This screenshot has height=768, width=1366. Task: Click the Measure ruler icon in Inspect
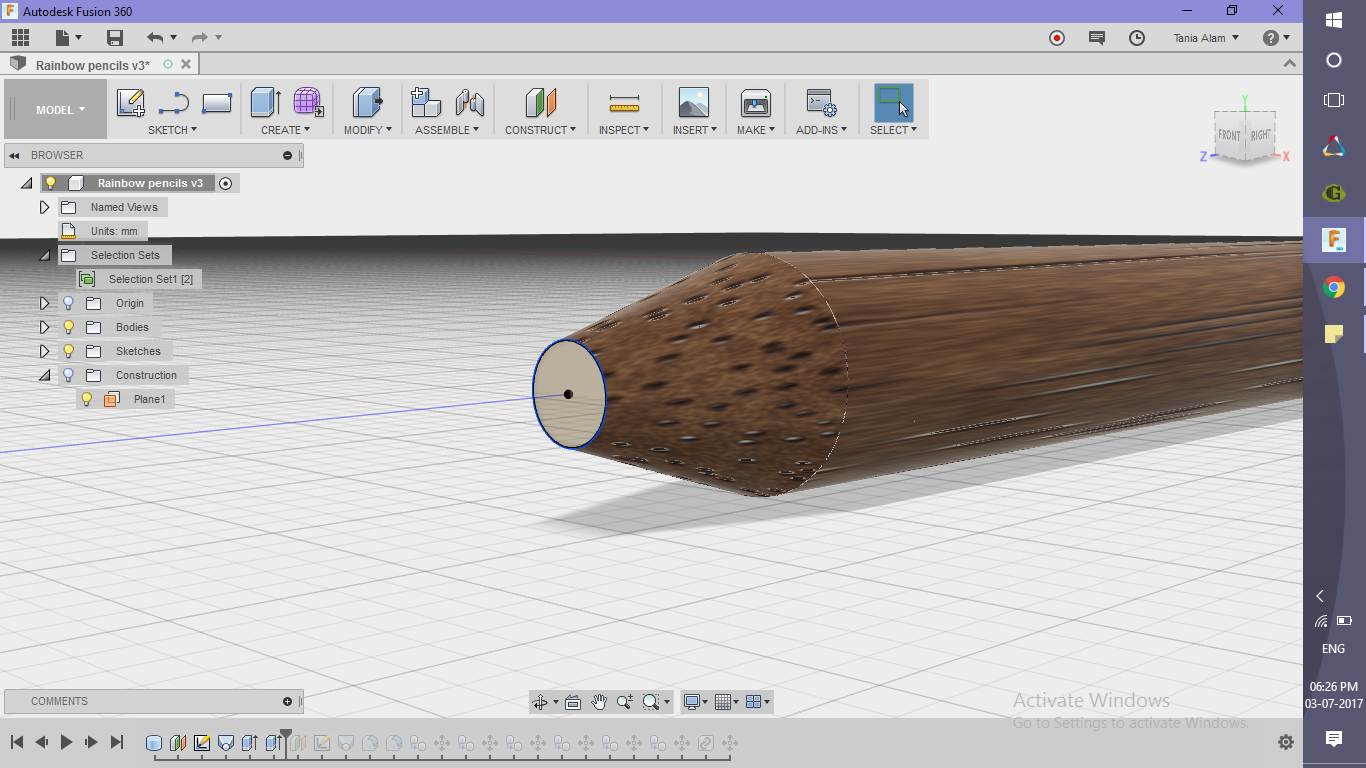point(624,103)
